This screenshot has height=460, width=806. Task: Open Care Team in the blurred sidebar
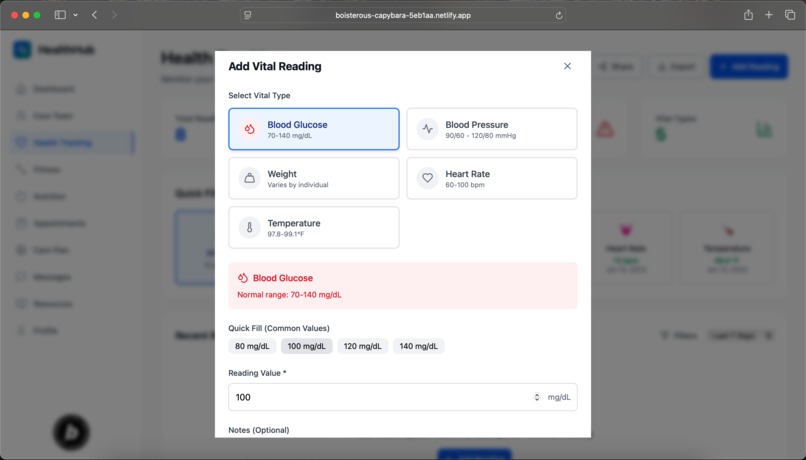72,116
